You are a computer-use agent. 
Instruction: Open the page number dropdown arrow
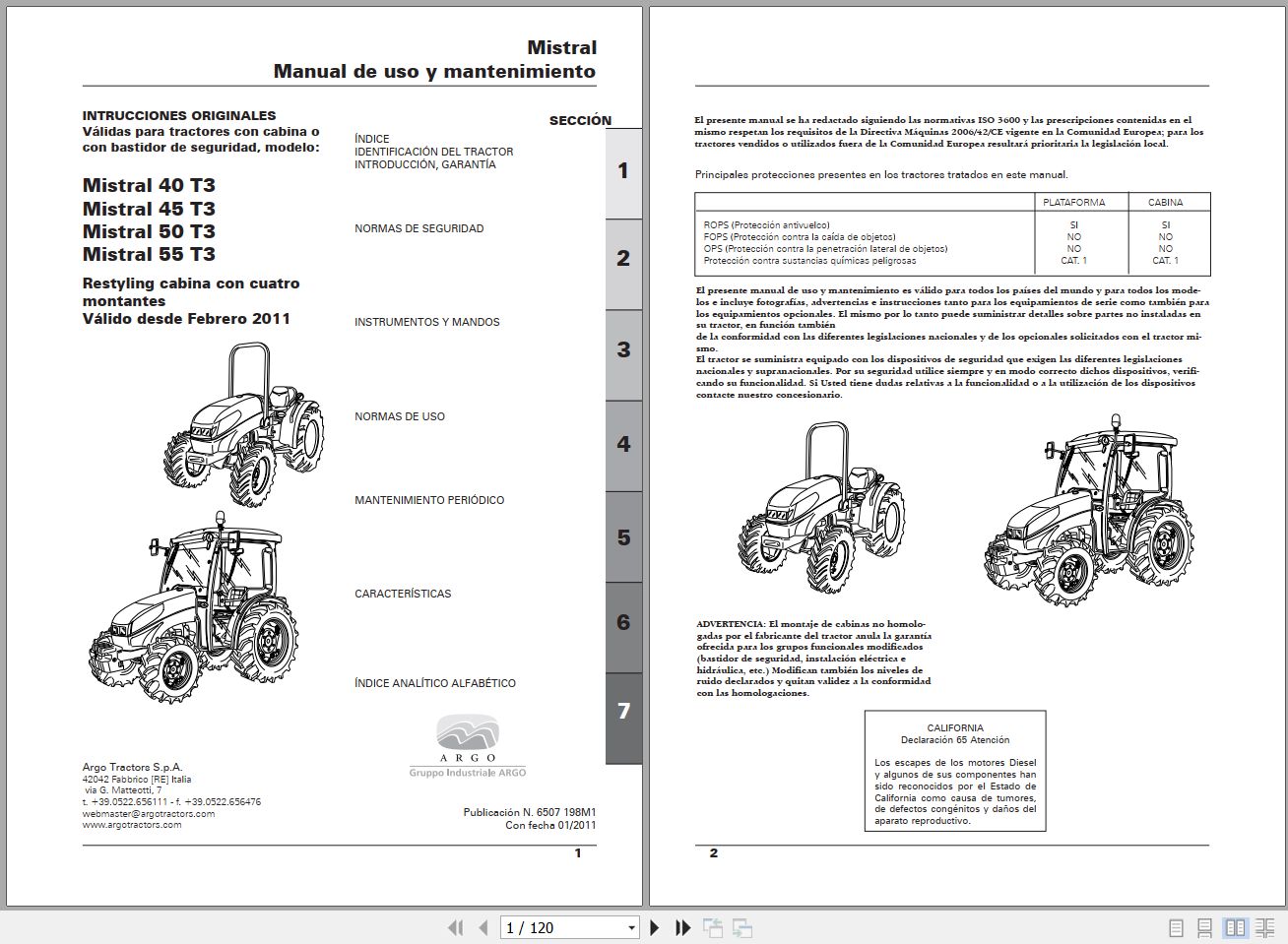[x=631, y=928]
